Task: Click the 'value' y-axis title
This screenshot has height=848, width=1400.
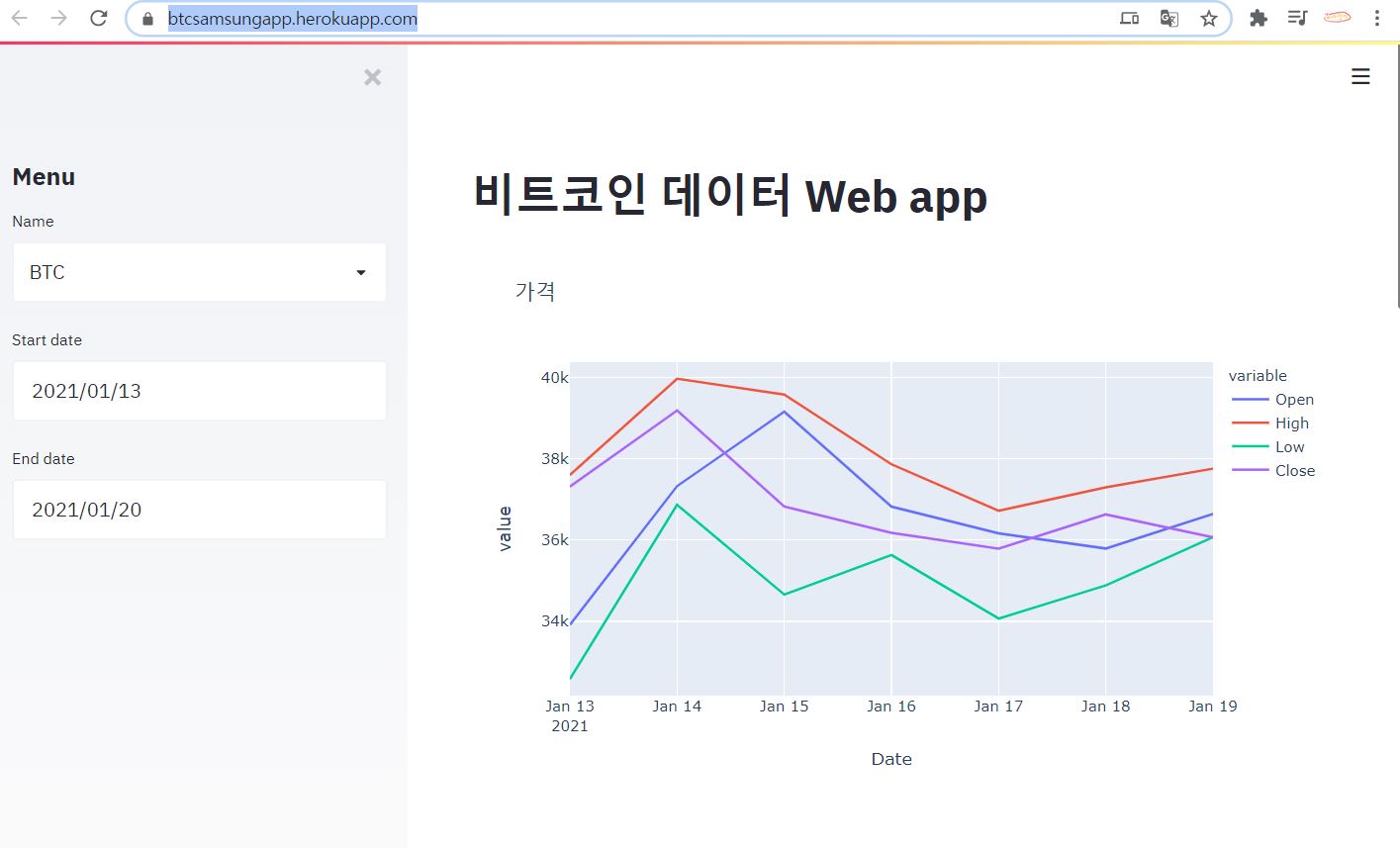Action: (506, 528)
